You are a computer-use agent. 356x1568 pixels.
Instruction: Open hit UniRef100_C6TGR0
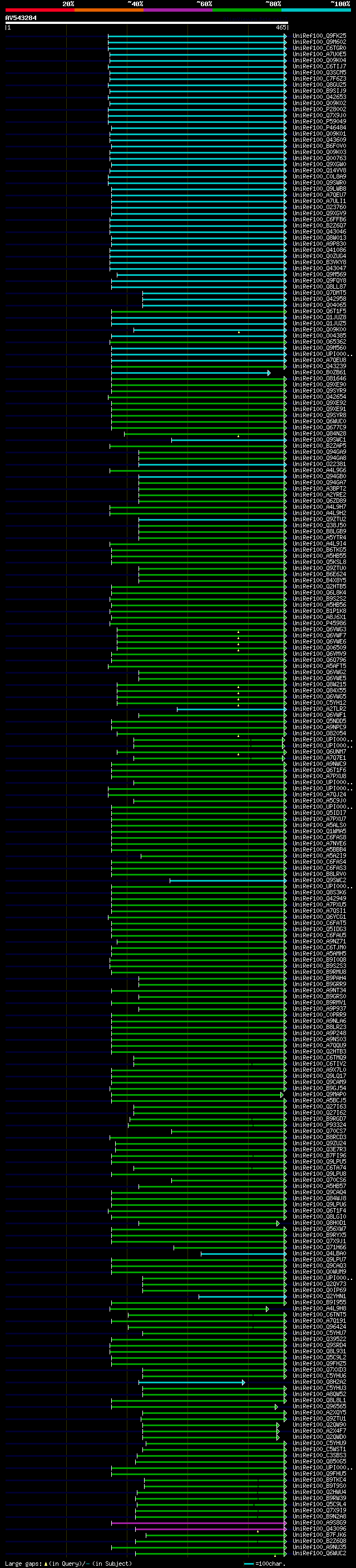click(x=319, y=48)
